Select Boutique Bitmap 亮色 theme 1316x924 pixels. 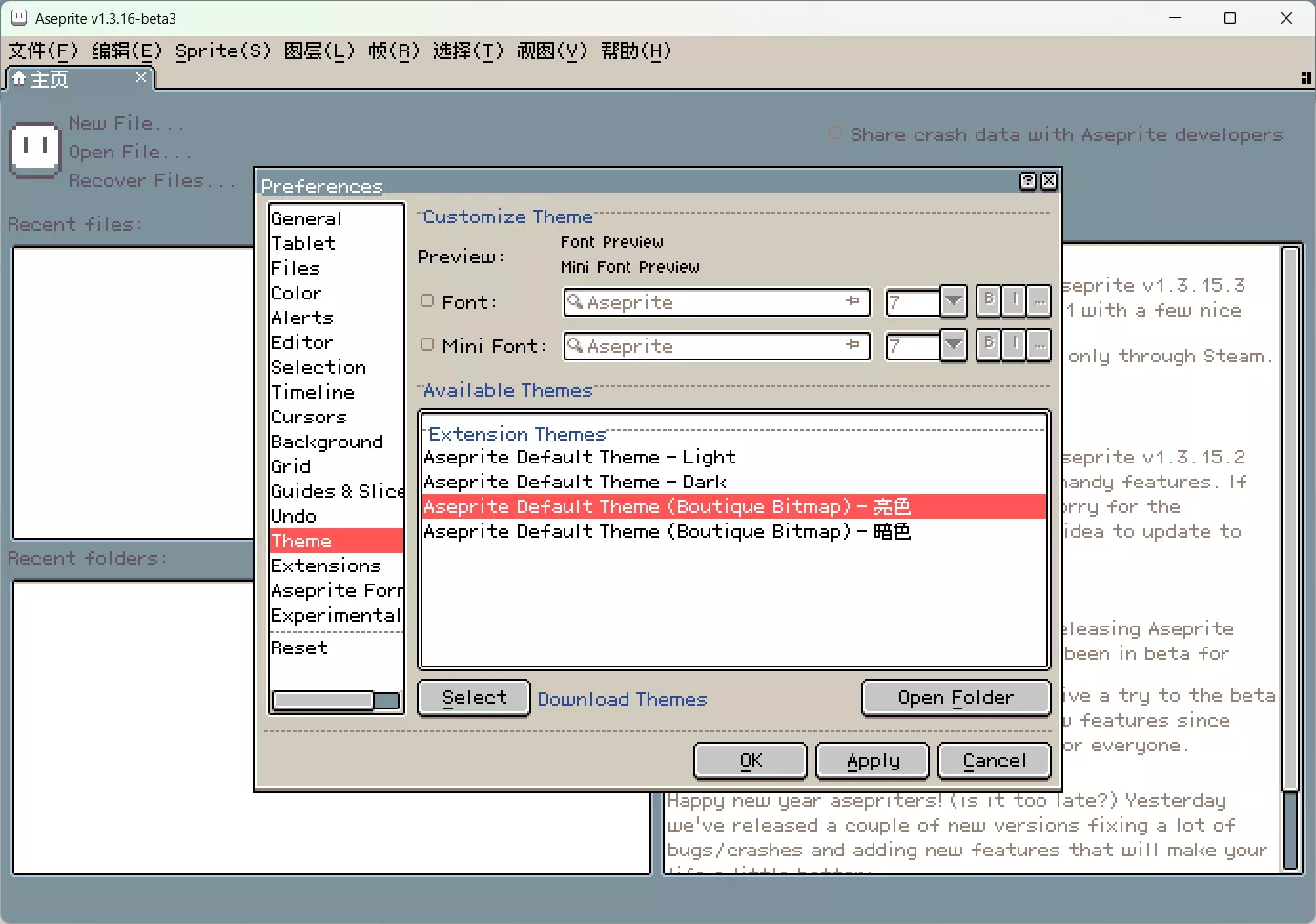tap(734, 506)
